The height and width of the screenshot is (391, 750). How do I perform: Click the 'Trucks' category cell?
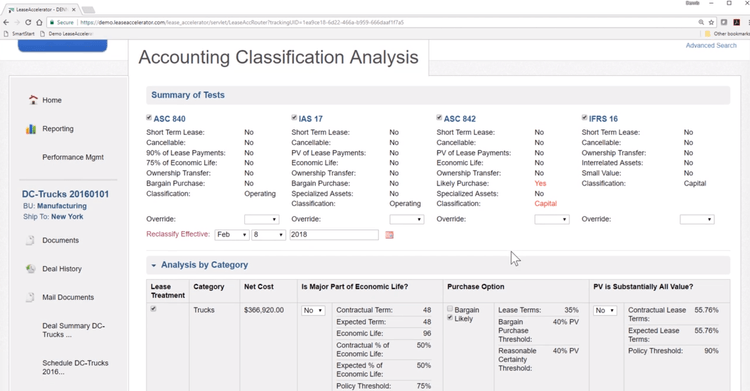click(x=204, y=310)
